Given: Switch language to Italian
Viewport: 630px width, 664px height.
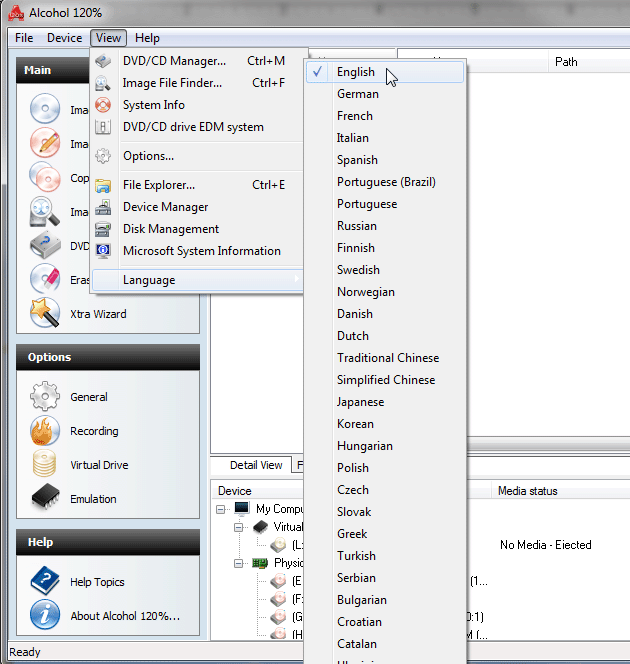Looking at the screenshot, I should [385, 138].
